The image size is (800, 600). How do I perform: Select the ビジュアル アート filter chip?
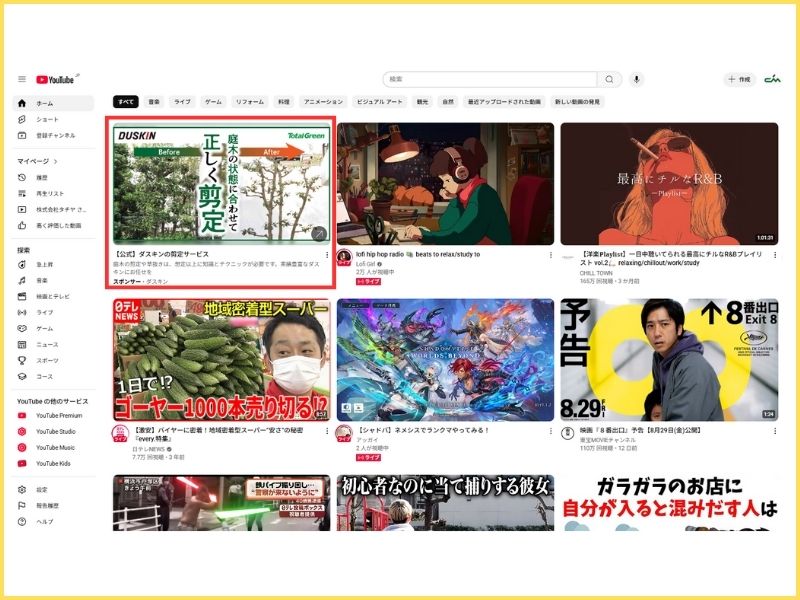click(379, 102)
